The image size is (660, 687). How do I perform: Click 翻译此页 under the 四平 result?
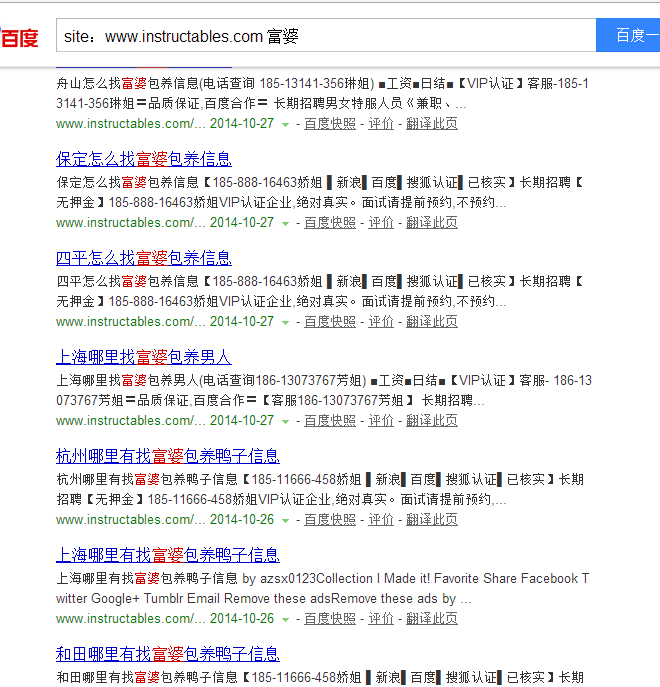coord(432,322)
